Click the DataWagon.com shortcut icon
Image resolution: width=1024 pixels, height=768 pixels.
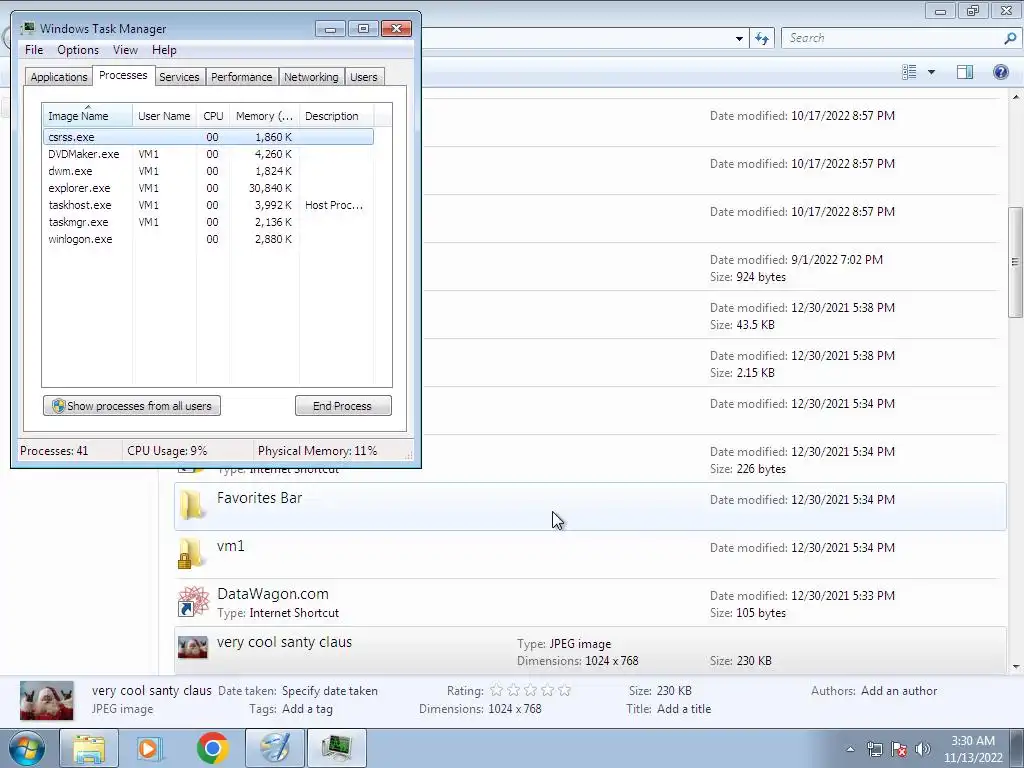[x=193, y=601]
